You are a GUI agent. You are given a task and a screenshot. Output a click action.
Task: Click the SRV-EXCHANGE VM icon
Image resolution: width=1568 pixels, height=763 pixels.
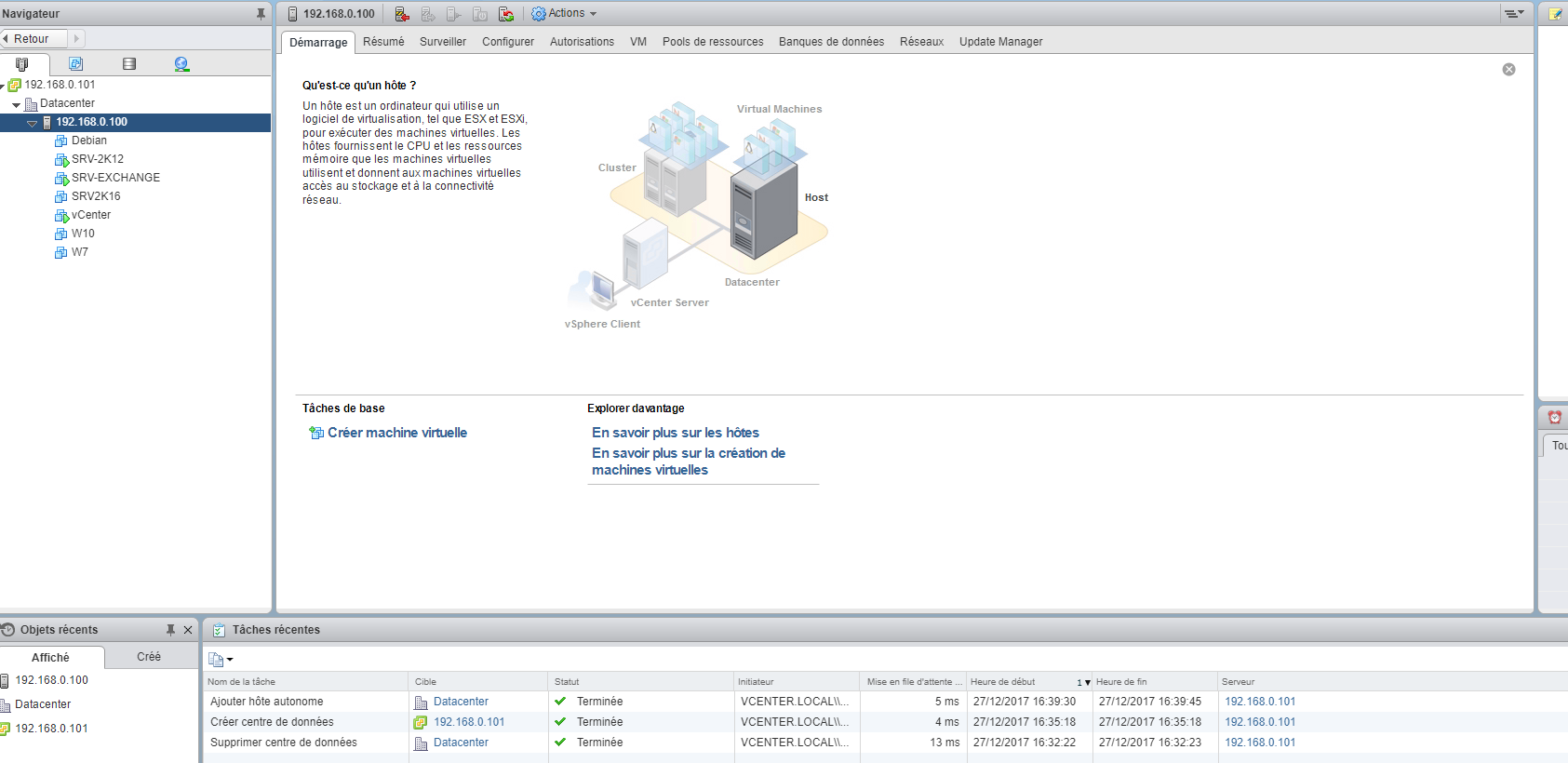click(x=61, y=178)
